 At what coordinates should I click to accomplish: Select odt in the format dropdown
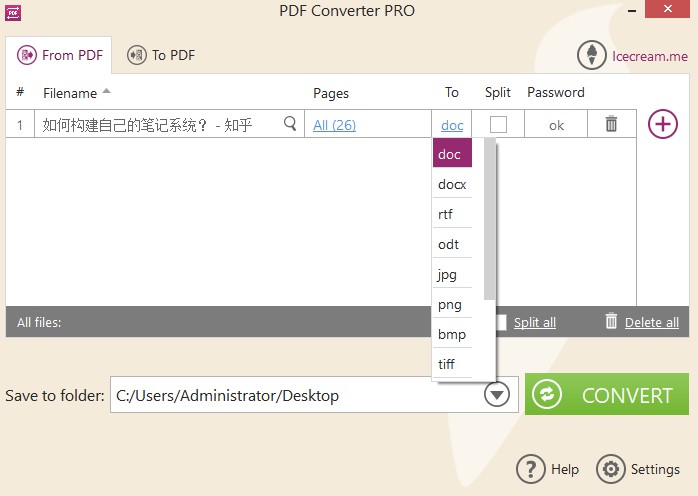pos(452,244)
